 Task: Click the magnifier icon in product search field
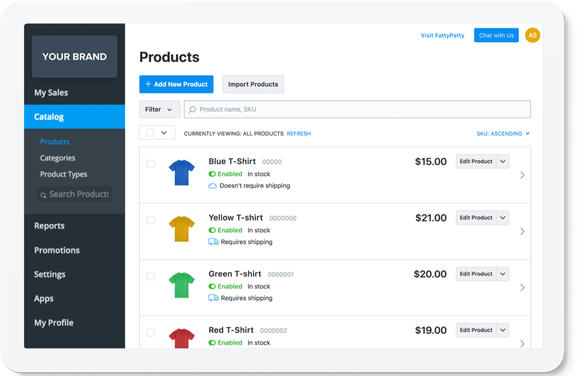(x=192, y=109)
